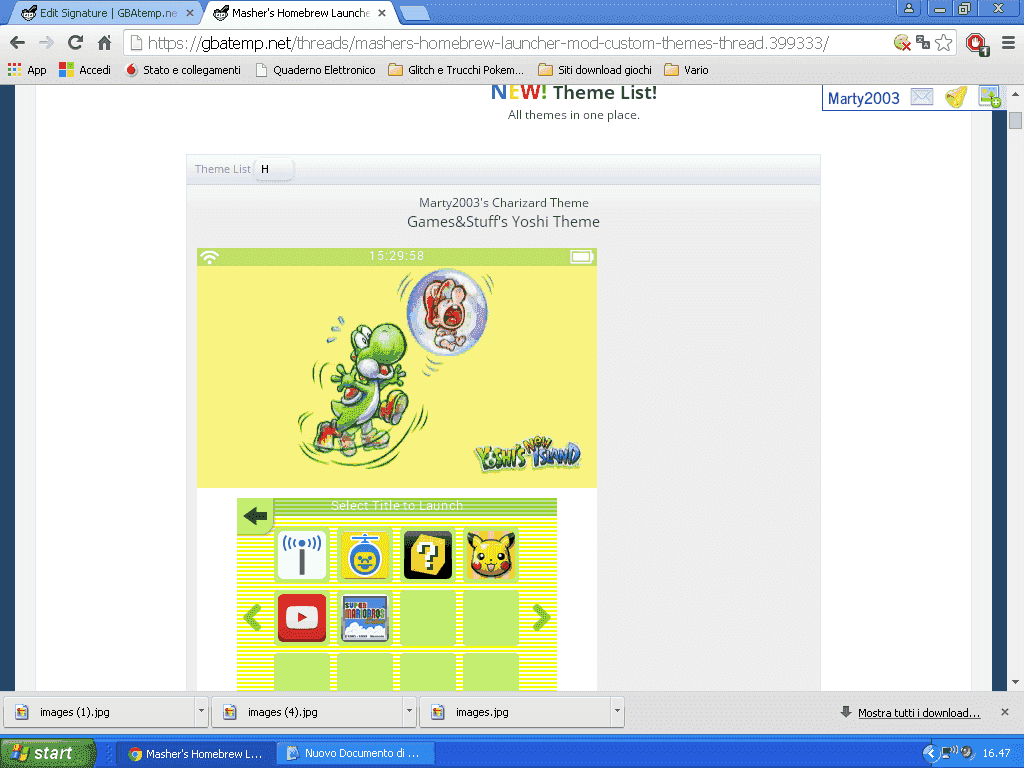Open the Glitch e Trucchi Pokem... bookmark folder

456,70
